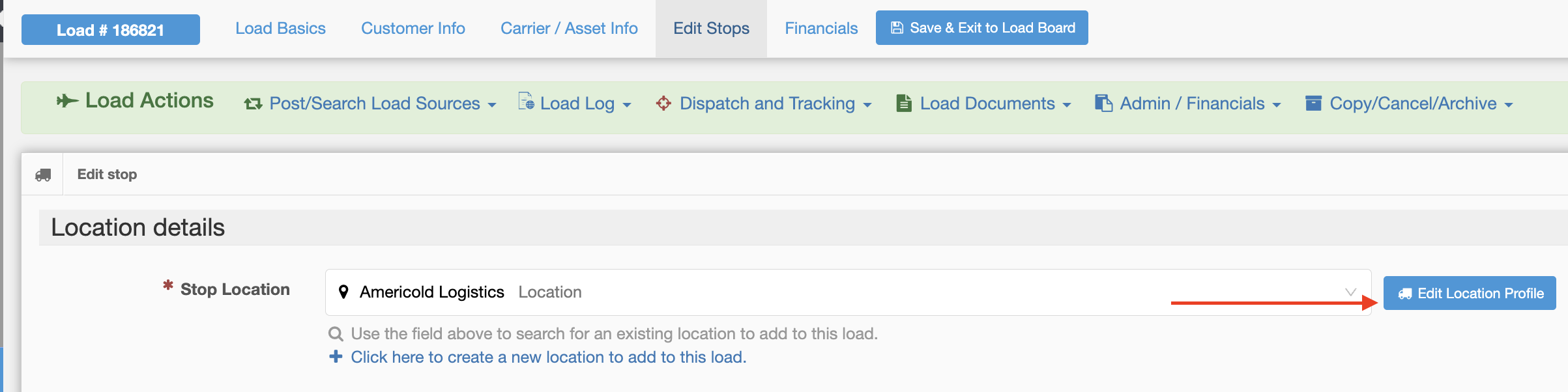Click the Edit Location Profile button

click(1470, 293)
